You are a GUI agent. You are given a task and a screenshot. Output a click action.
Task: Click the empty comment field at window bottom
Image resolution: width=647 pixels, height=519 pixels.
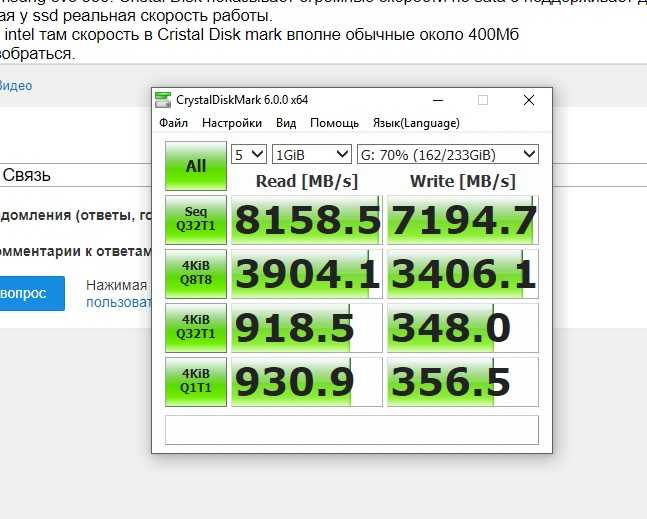352,430
